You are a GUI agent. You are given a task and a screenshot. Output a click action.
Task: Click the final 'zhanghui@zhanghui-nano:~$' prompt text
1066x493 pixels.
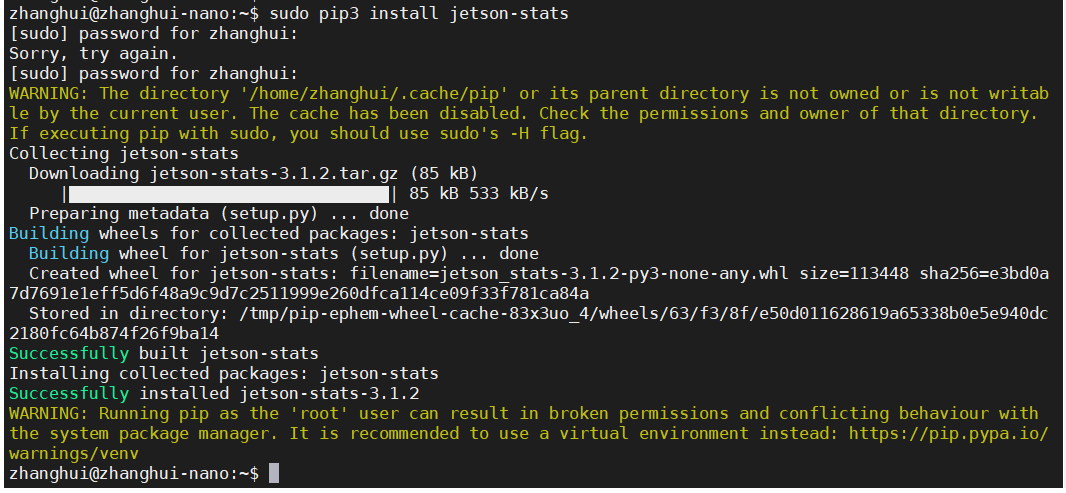[133, 473]
